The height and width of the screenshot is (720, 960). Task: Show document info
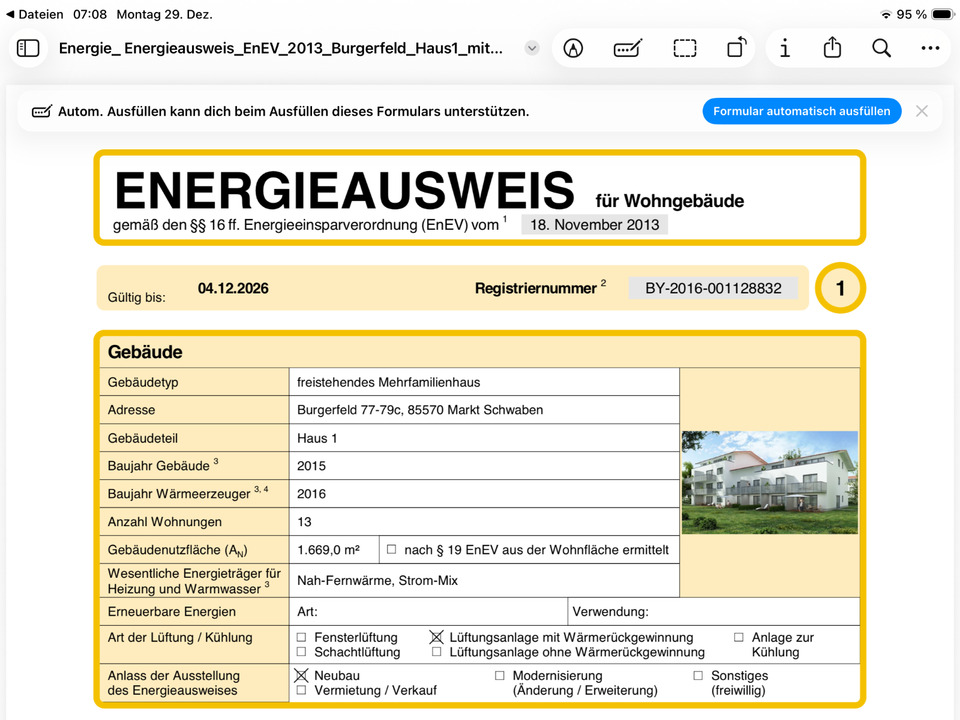pos(785,48)
